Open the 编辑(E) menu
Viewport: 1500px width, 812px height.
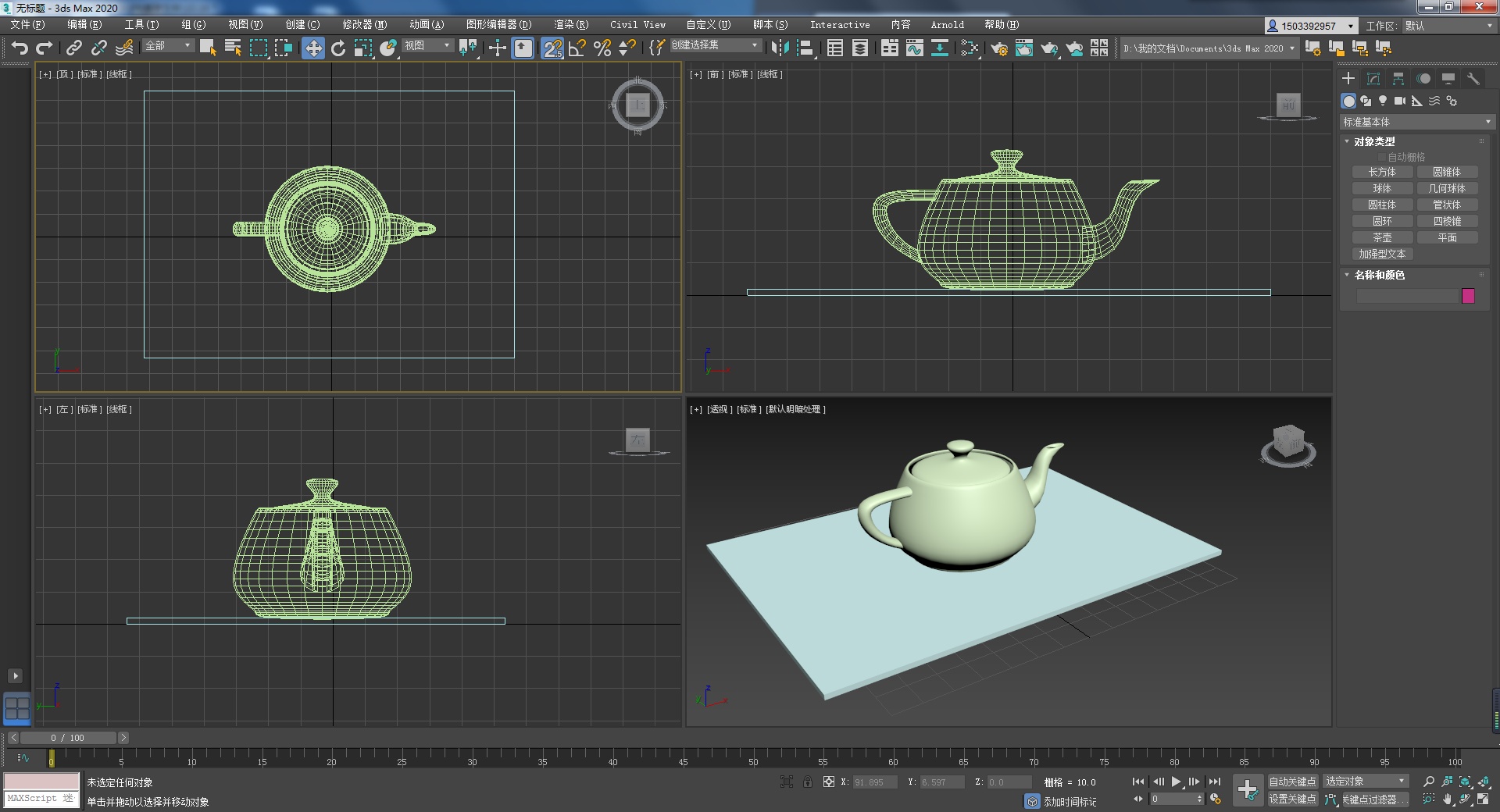[84, 25]
